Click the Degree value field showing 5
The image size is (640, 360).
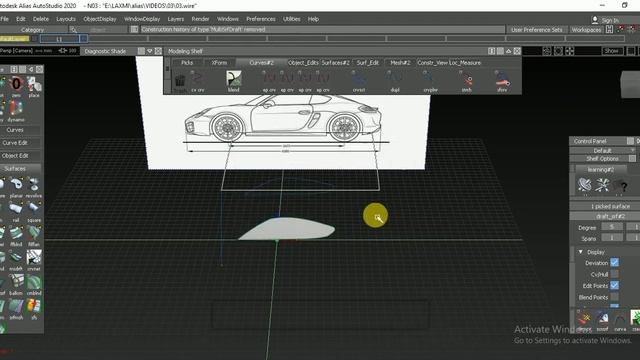point(612,227)
